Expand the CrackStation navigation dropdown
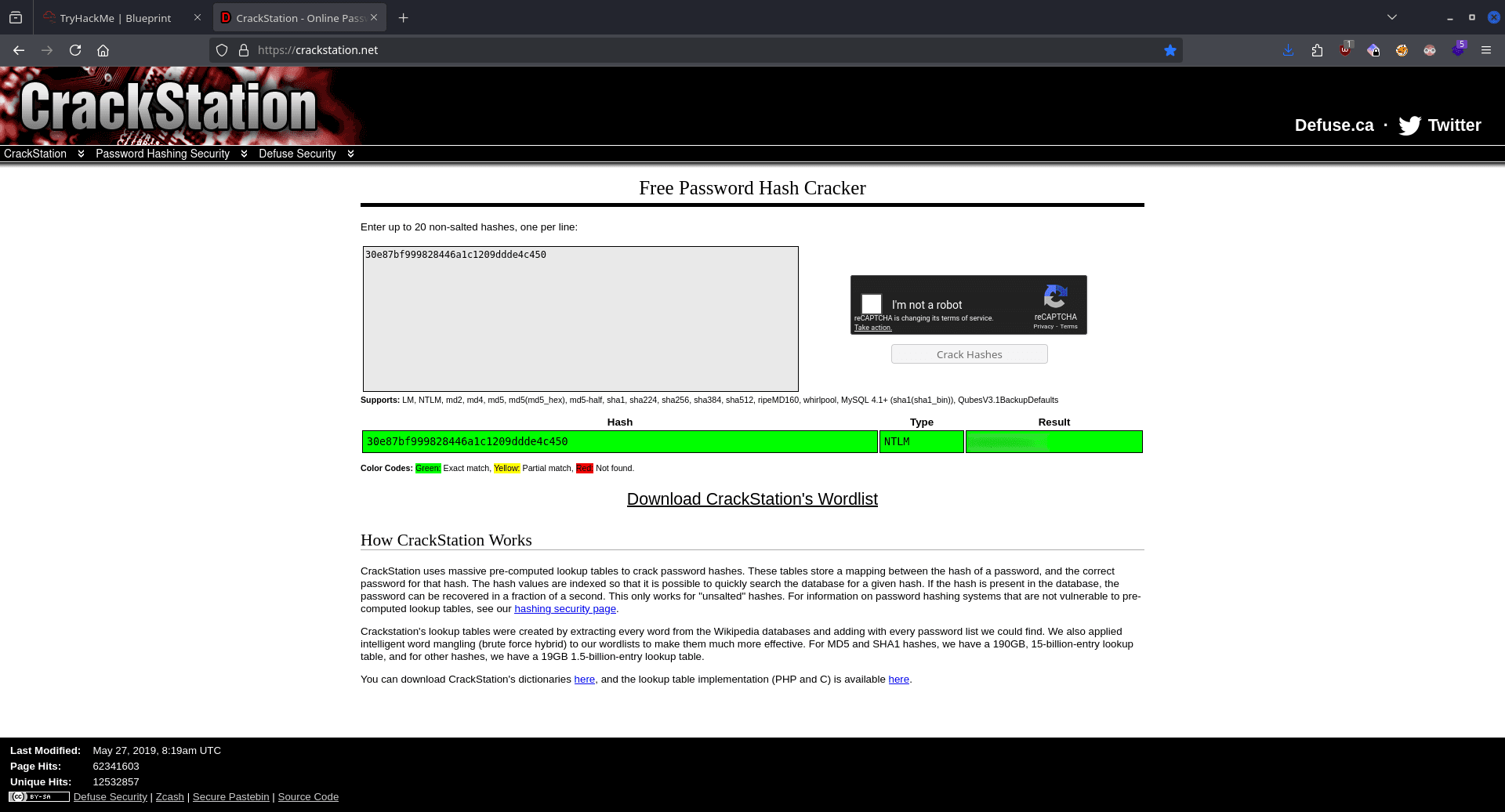Image resolution: width=1505 pixels, height=812 pixels. 80,154
